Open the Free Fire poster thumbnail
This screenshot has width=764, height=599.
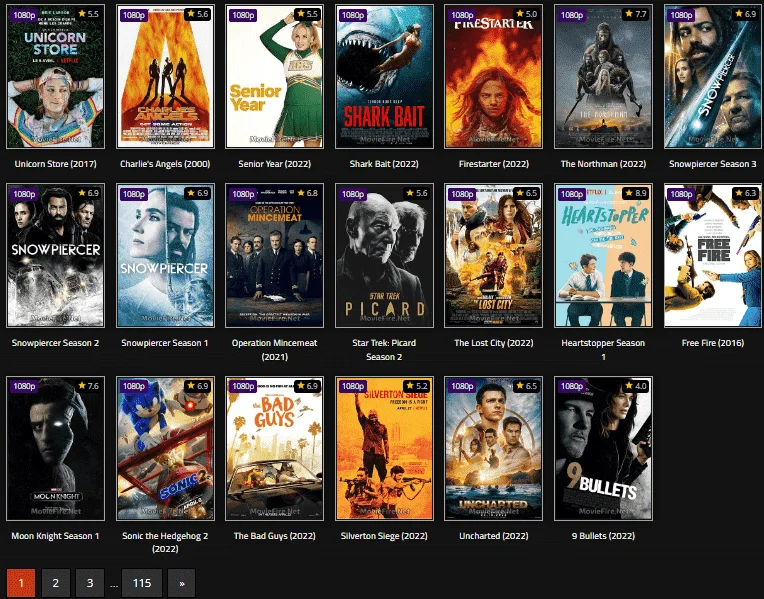click(x=713, y=255)
